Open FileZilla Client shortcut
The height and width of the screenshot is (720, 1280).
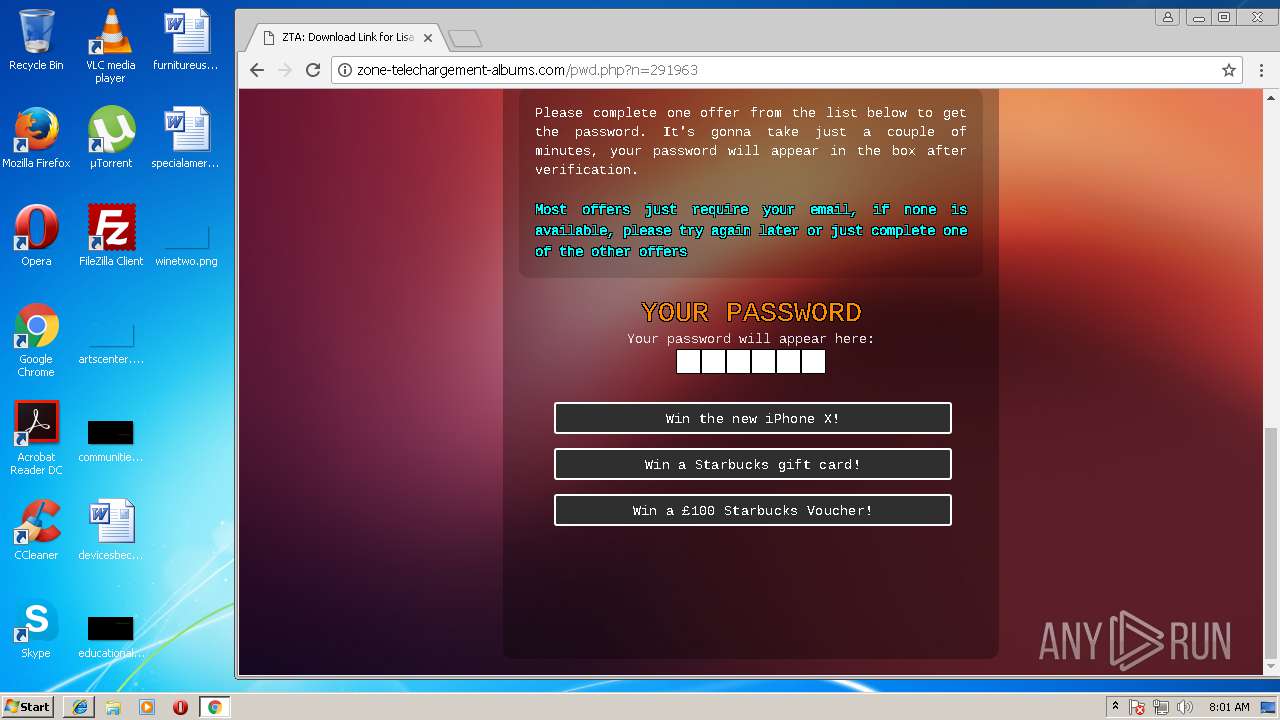(x=111, y=236)
